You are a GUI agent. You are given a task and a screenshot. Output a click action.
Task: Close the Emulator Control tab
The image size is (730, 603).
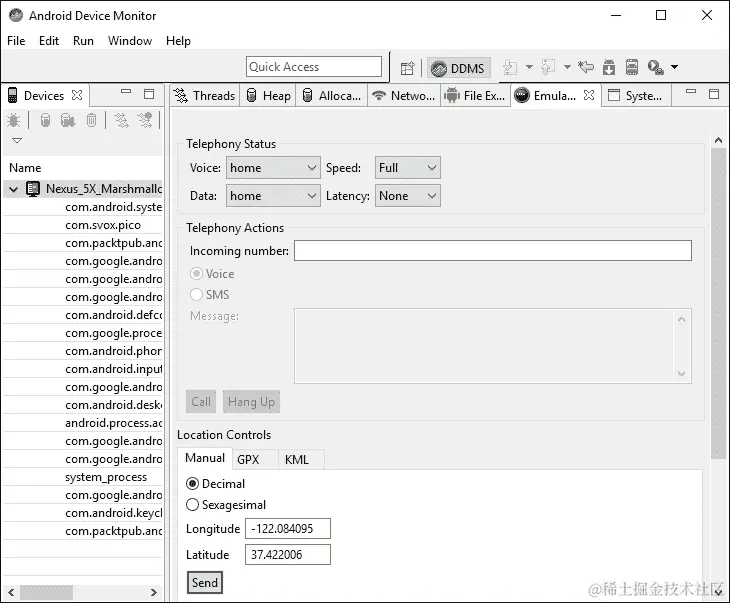(x=589, y=95)
